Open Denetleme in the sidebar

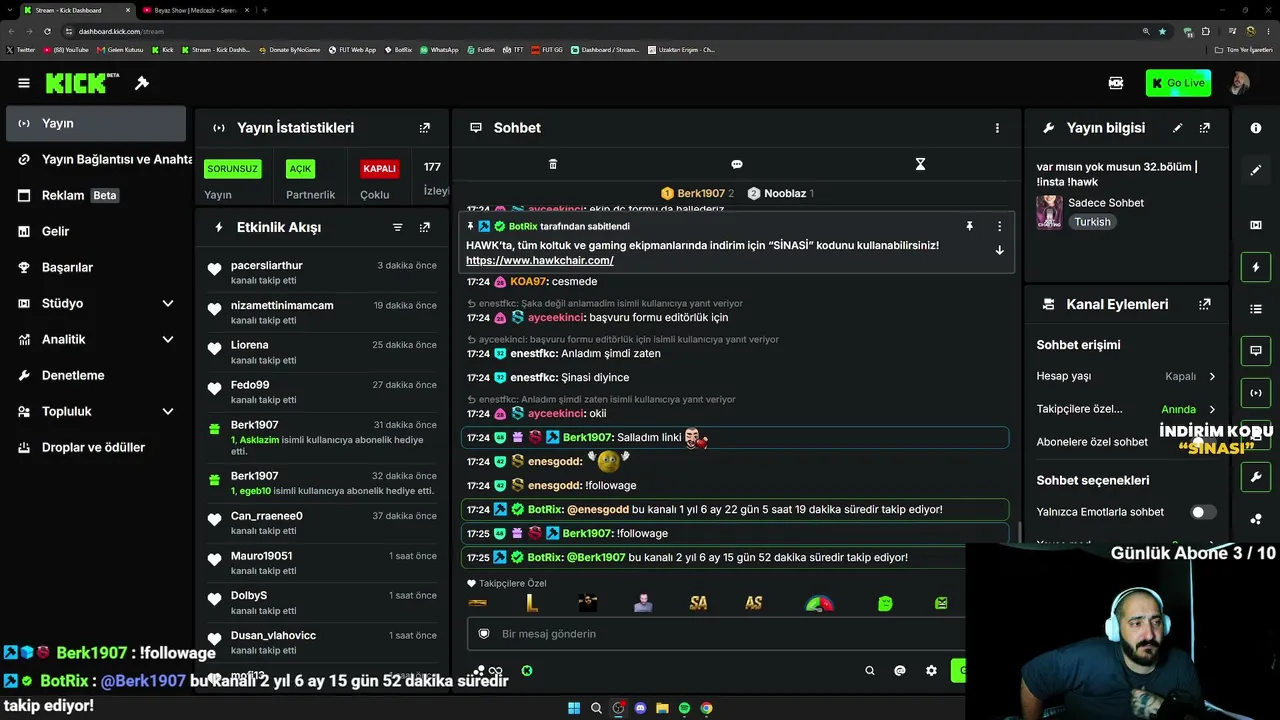point(96,376)
